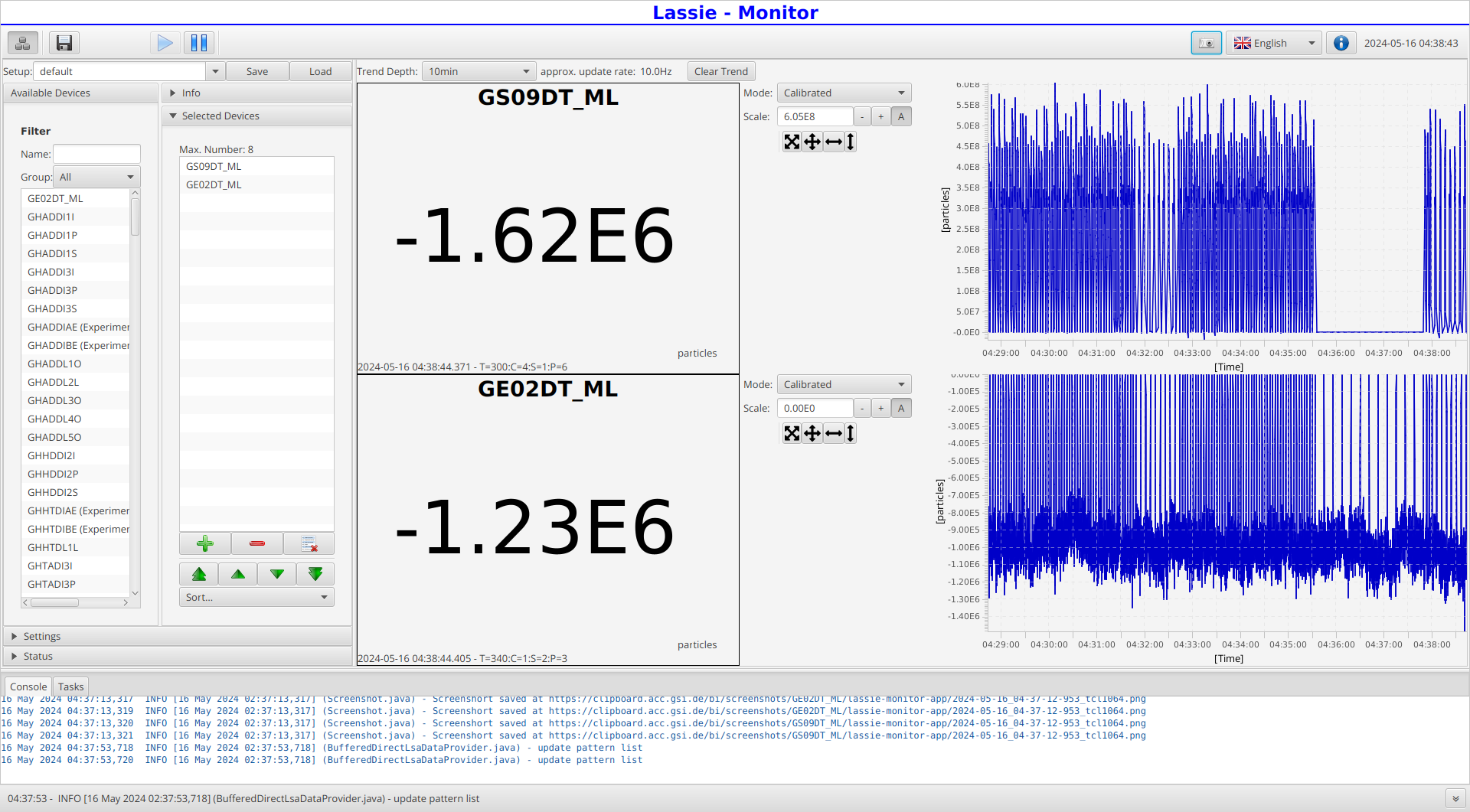The height and width of the screenshot is (812, 1470).
Task: Select GHADDL4O in available devices
Action: (x=76, y=419)
